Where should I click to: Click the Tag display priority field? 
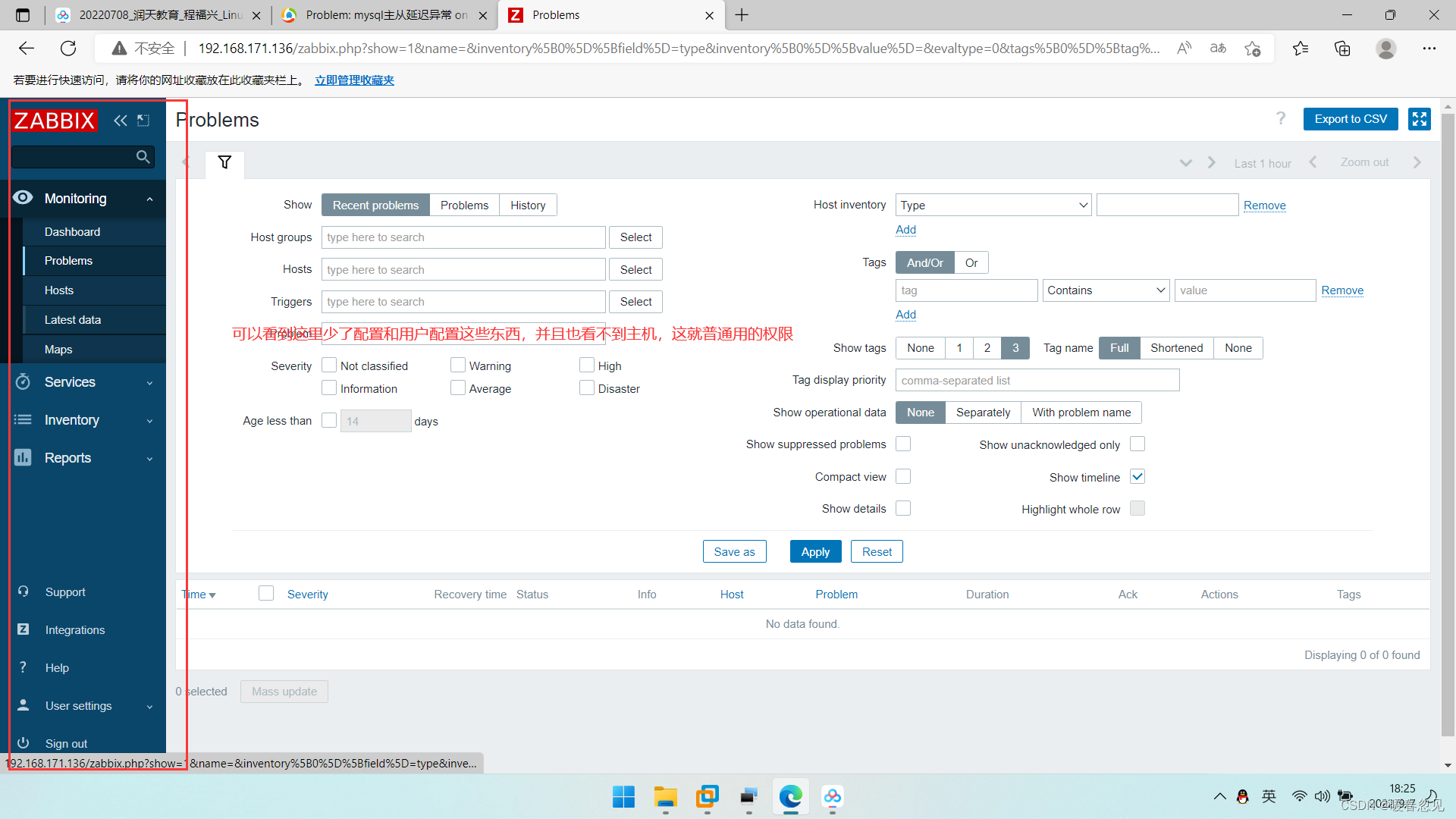(x=1037, y=380)
